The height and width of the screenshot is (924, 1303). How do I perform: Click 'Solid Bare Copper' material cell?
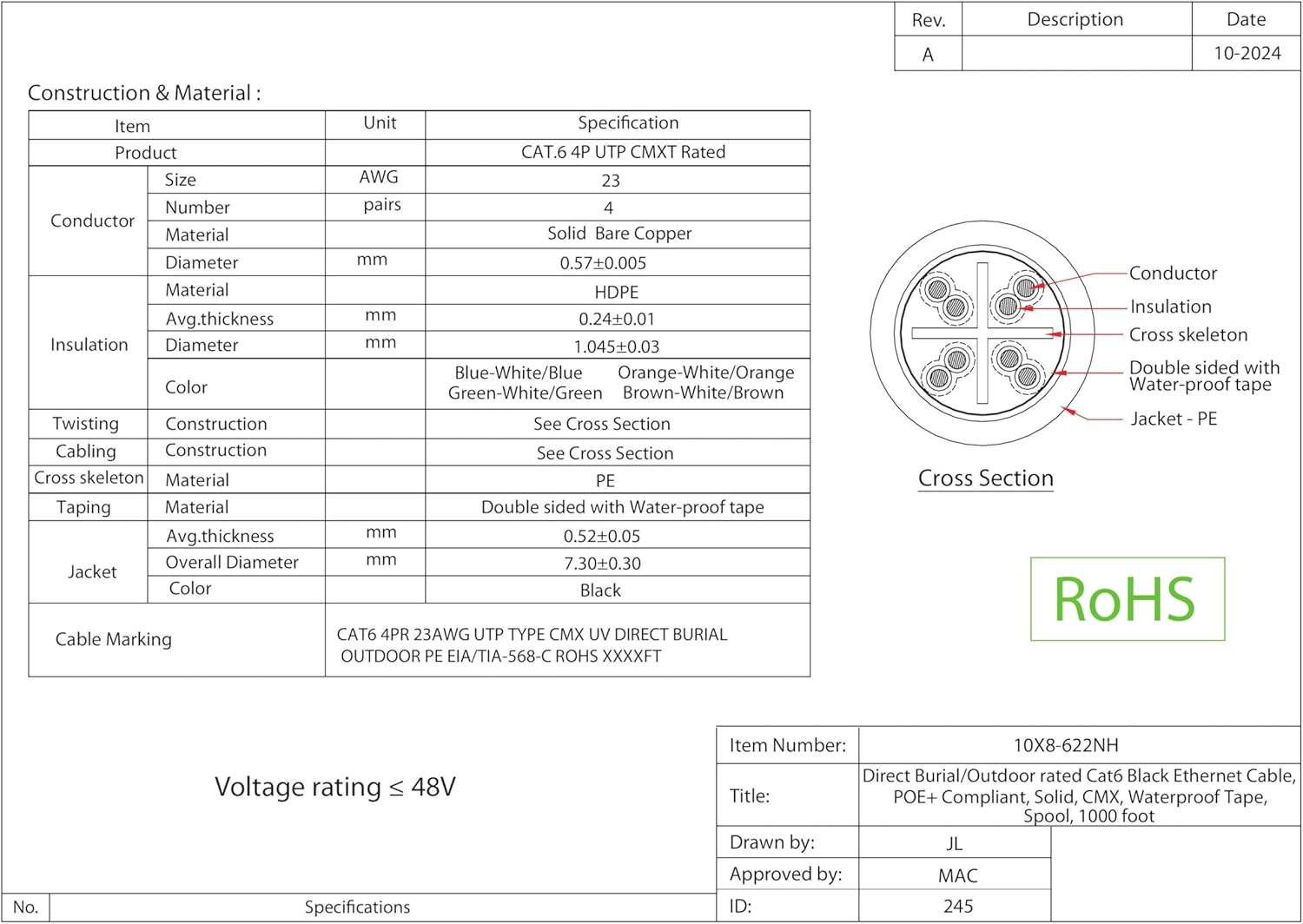pos(619,234)
